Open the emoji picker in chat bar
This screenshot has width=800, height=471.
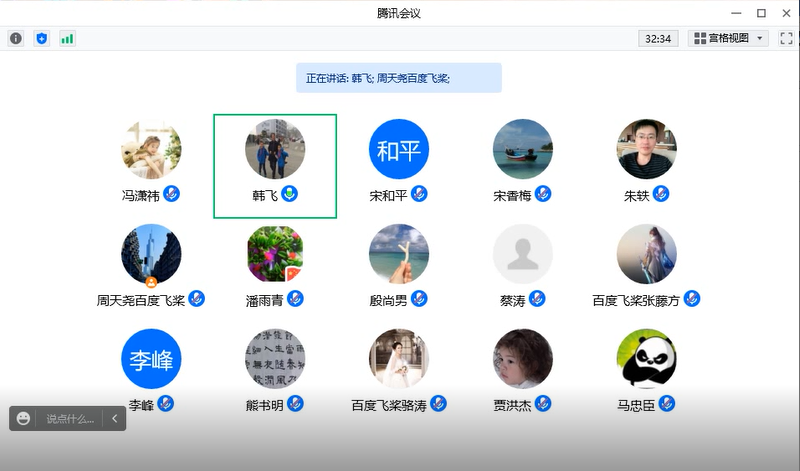(x=24, y=419)
